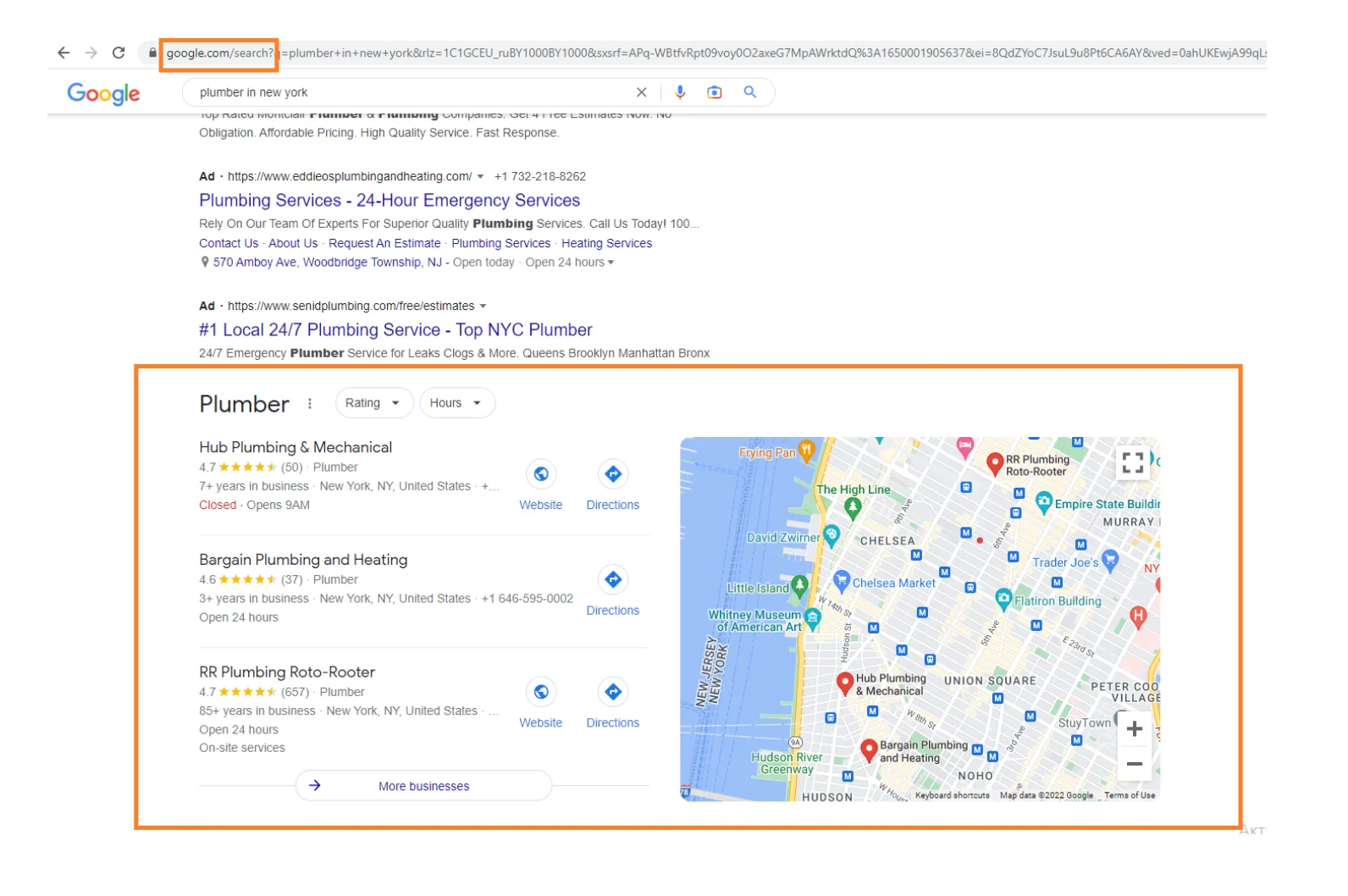The height and width of the screenshot is (896, 1348).
Task: Click David Zwirner map marker
Action: click(x=831, y=535)
